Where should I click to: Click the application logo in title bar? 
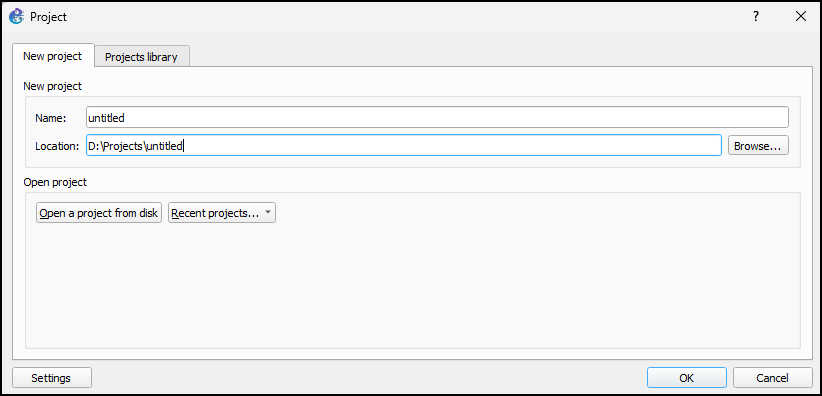16,16
